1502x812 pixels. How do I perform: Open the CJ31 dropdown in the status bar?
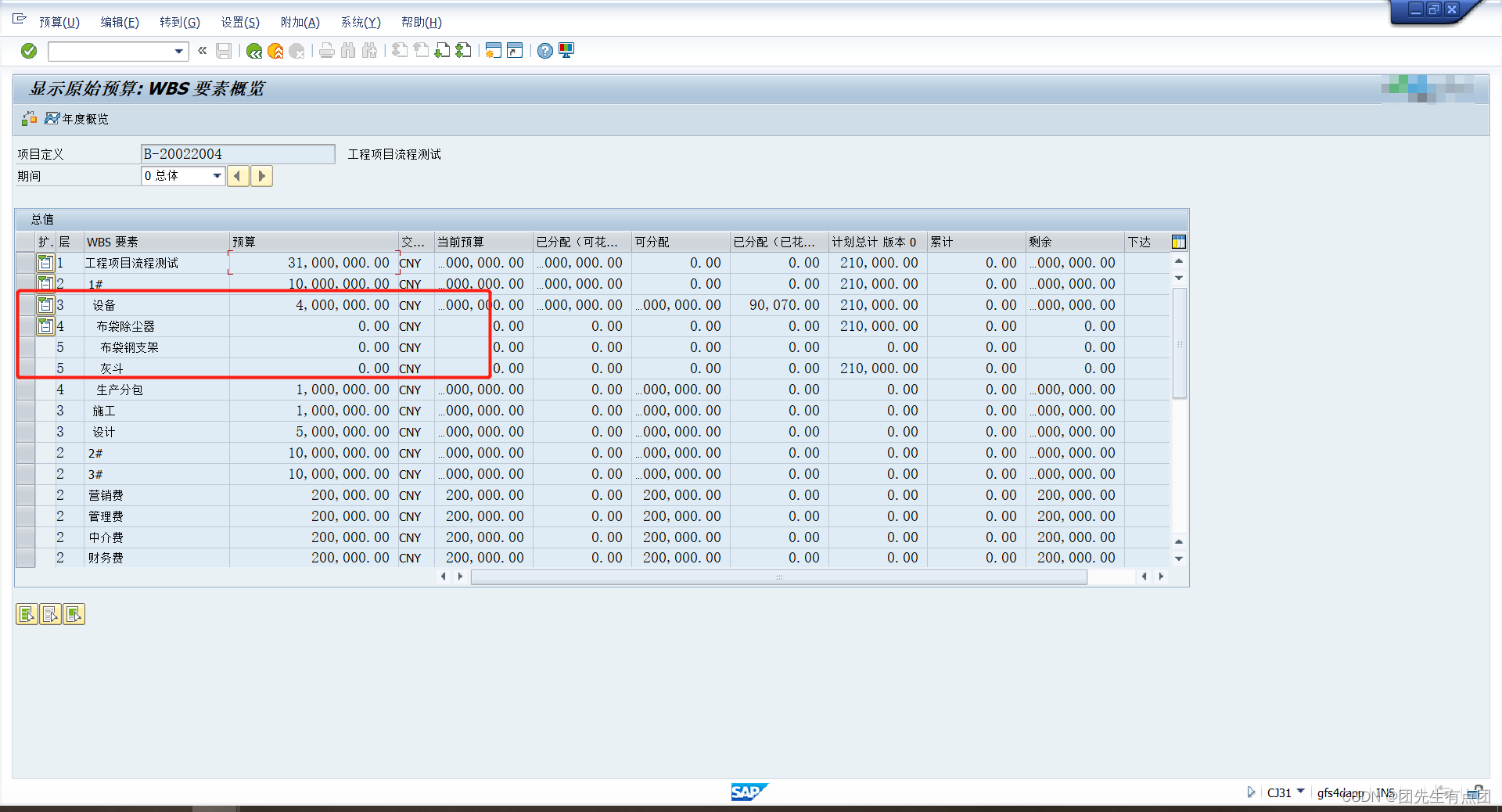pyautogui.click(x=1301, y=792)
